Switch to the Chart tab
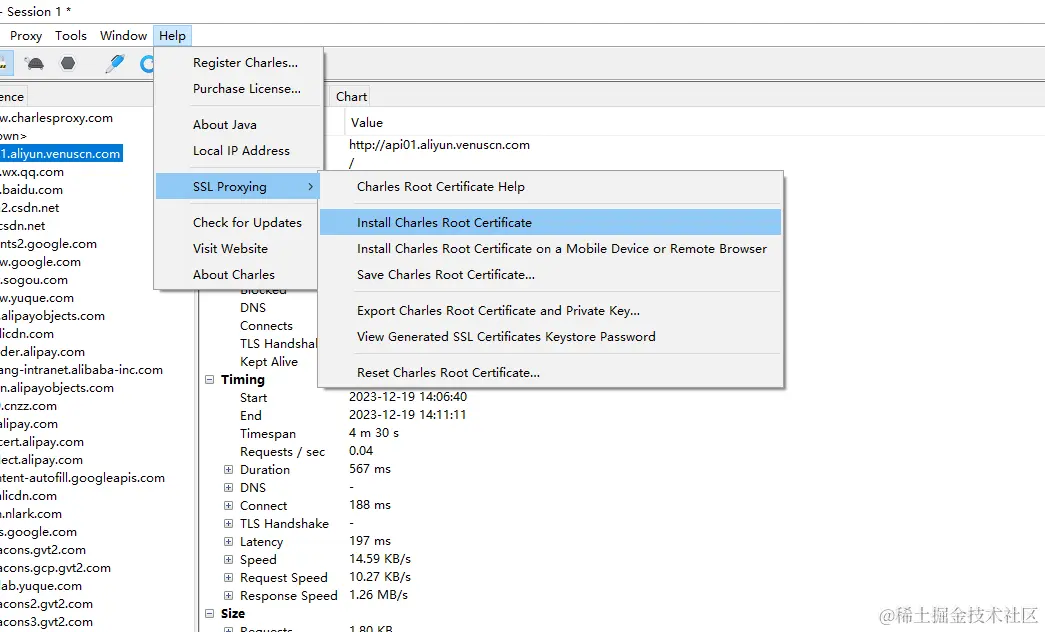 coord(351,97)
